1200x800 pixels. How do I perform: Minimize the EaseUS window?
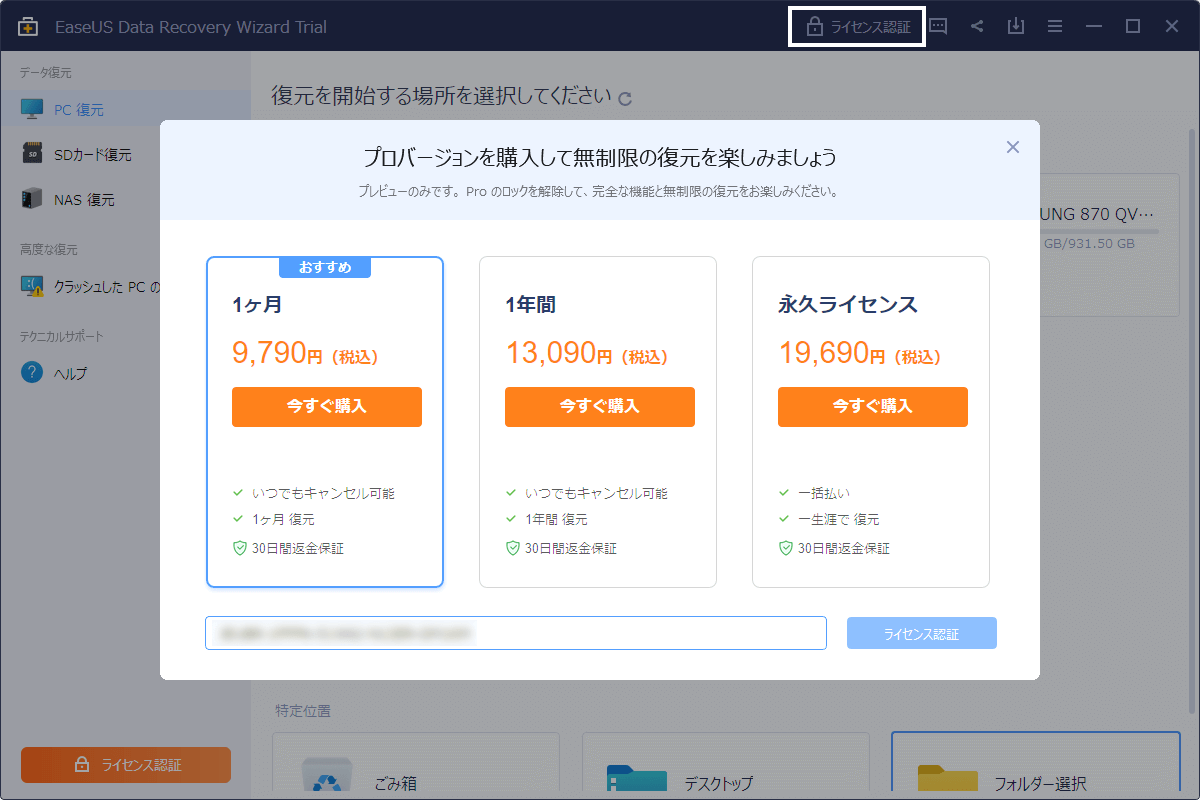[x=1094, y=27]
